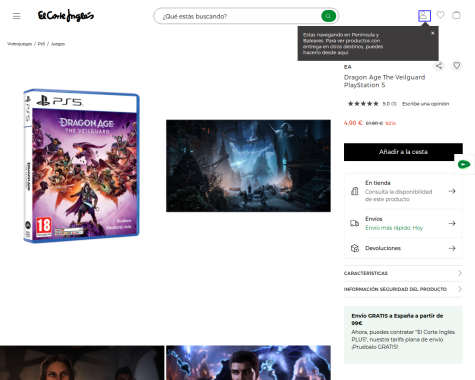Open Envíos details arrow
This screenshot has width=475, height=380.
[452, 223]
